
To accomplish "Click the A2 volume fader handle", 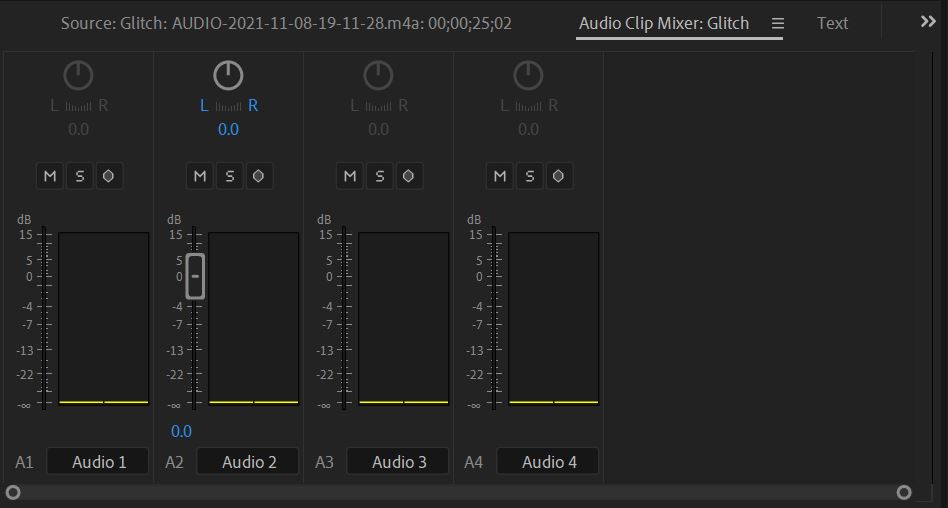I will click(195, 276).
